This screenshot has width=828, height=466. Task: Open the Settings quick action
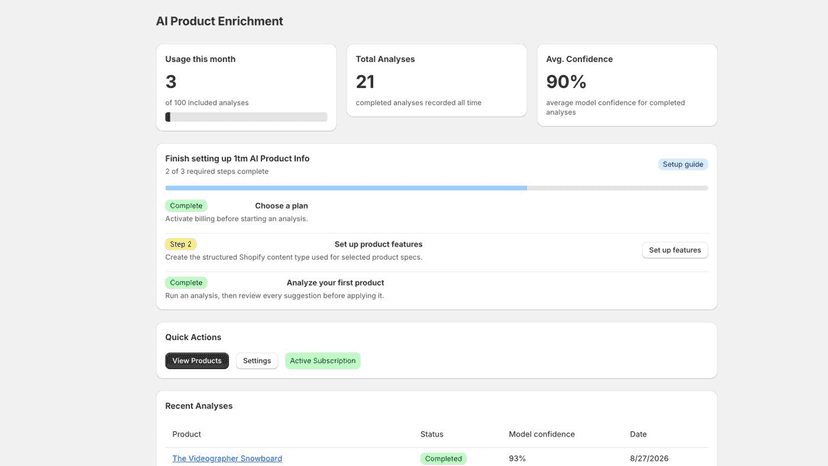click(x=257, y=360)
